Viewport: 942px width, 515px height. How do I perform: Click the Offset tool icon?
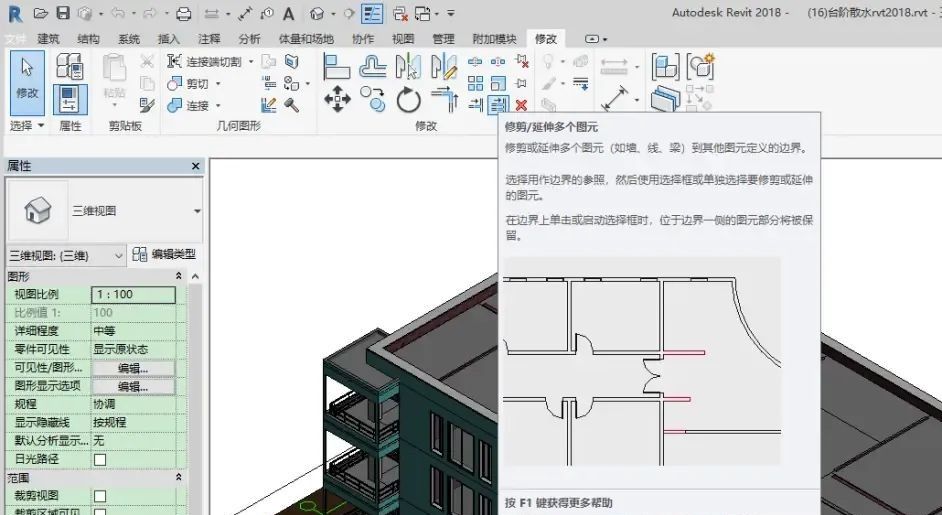click(x=373, y=66)
